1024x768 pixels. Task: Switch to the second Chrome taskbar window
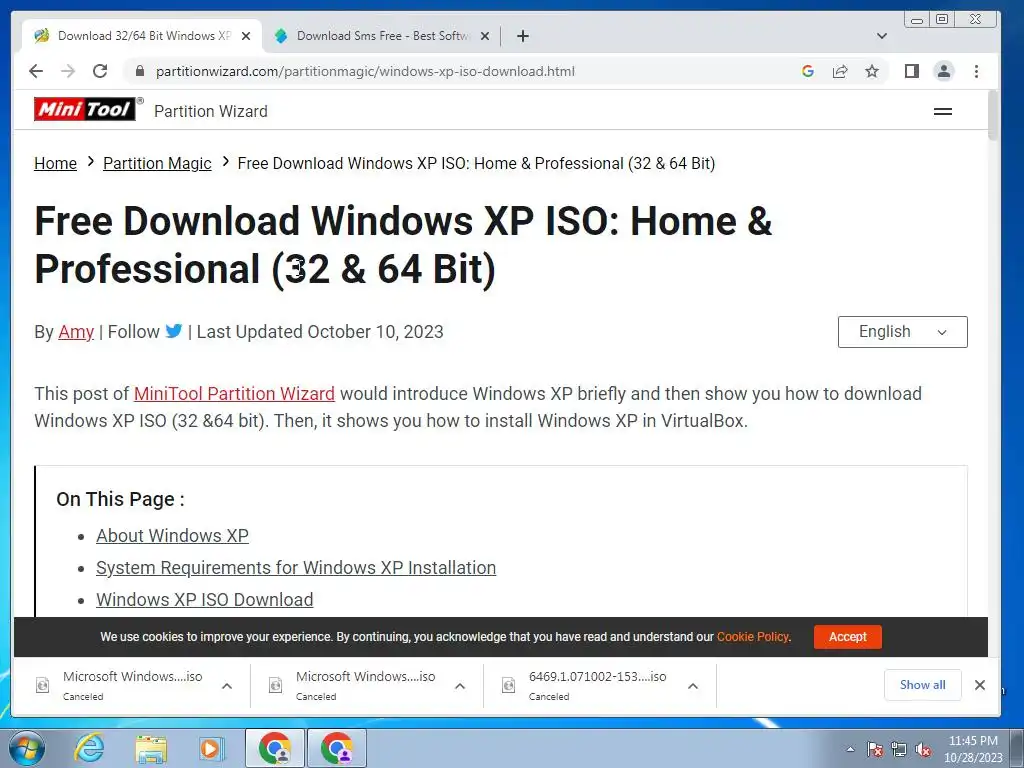tap(336, 748)
